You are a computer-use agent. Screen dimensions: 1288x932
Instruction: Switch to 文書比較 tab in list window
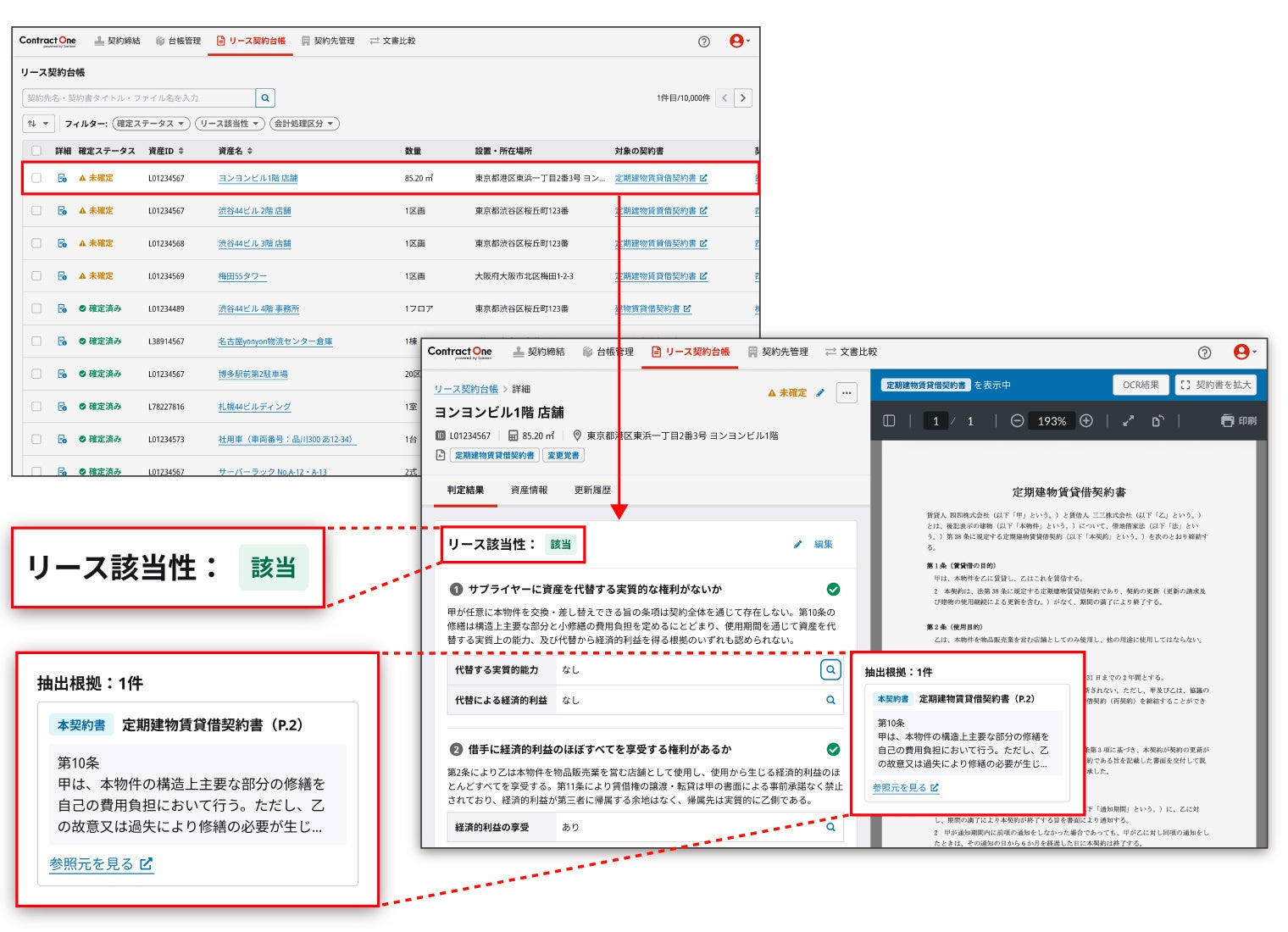click(392, 41)
